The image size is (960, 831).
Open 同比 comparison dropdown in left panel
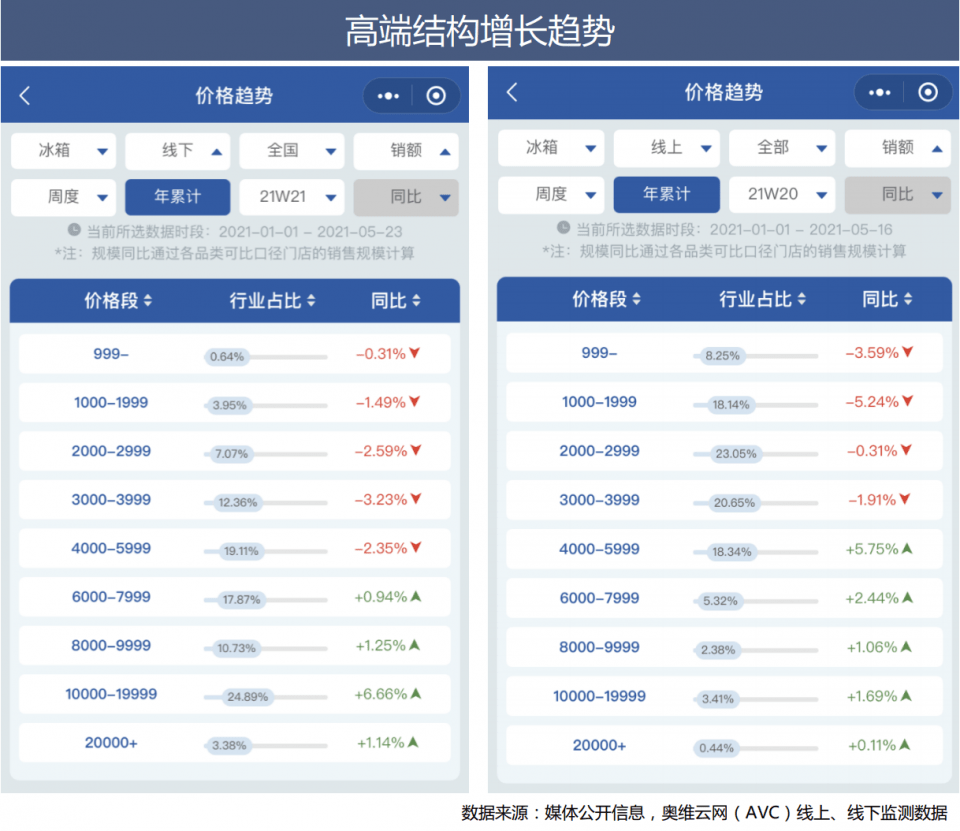(406, 197)
